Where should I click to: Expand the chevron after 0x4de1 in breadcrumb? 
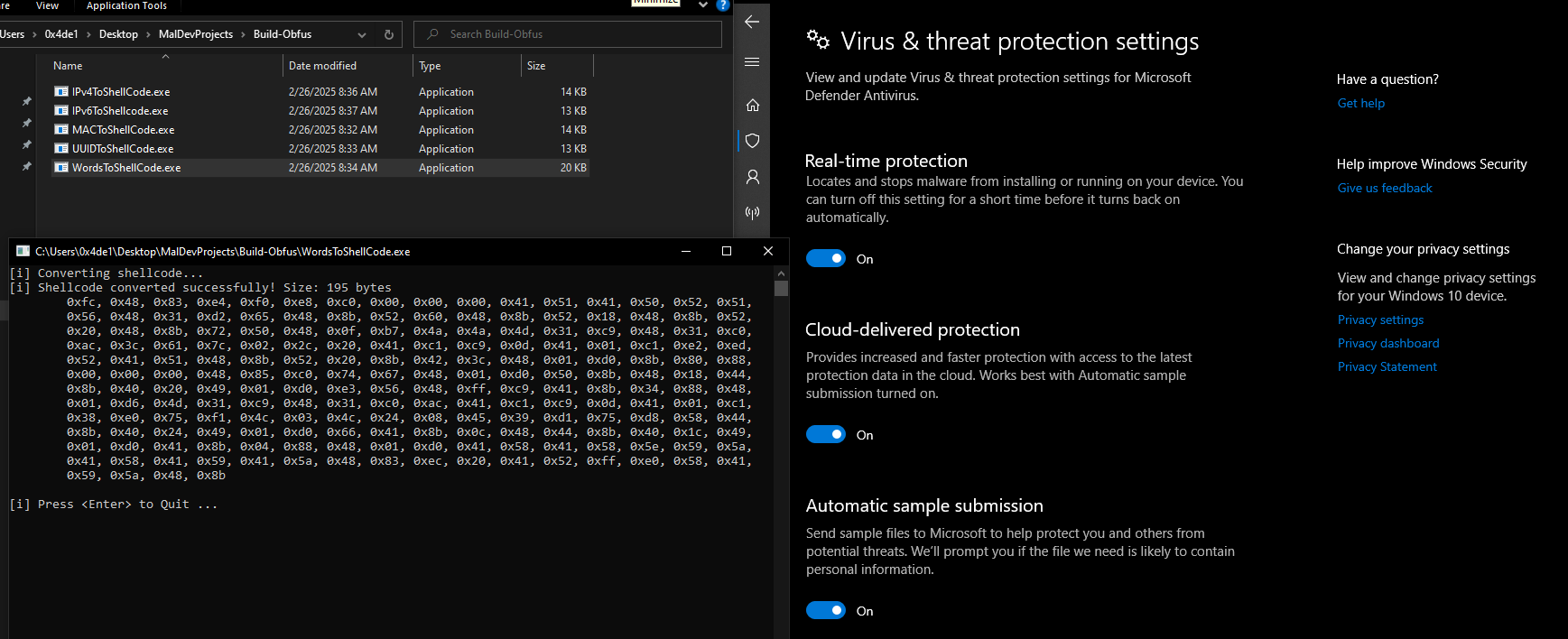[x=88, y=34]
